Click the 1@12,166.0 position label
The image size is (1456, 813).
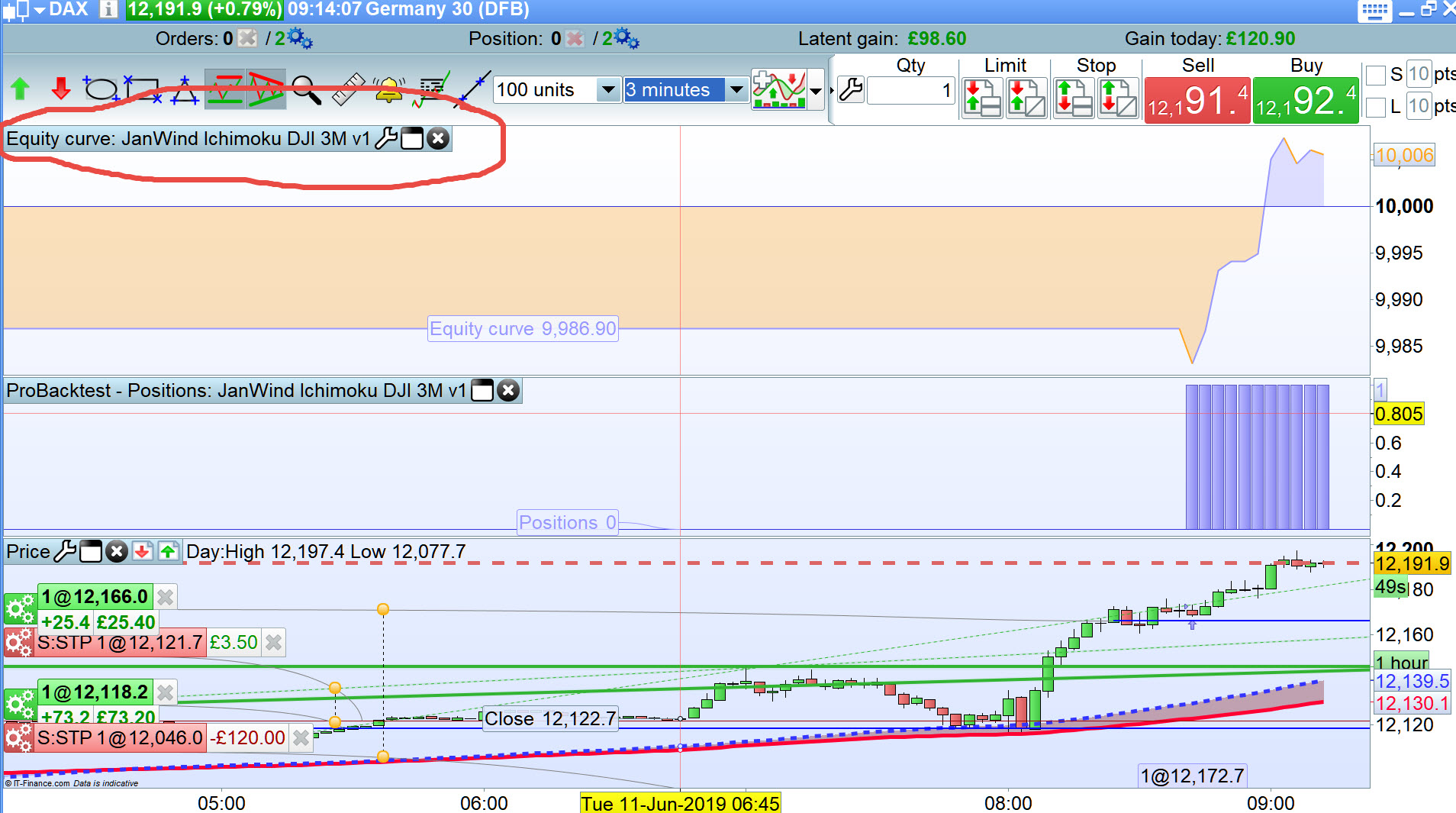[x=95, y=597]
